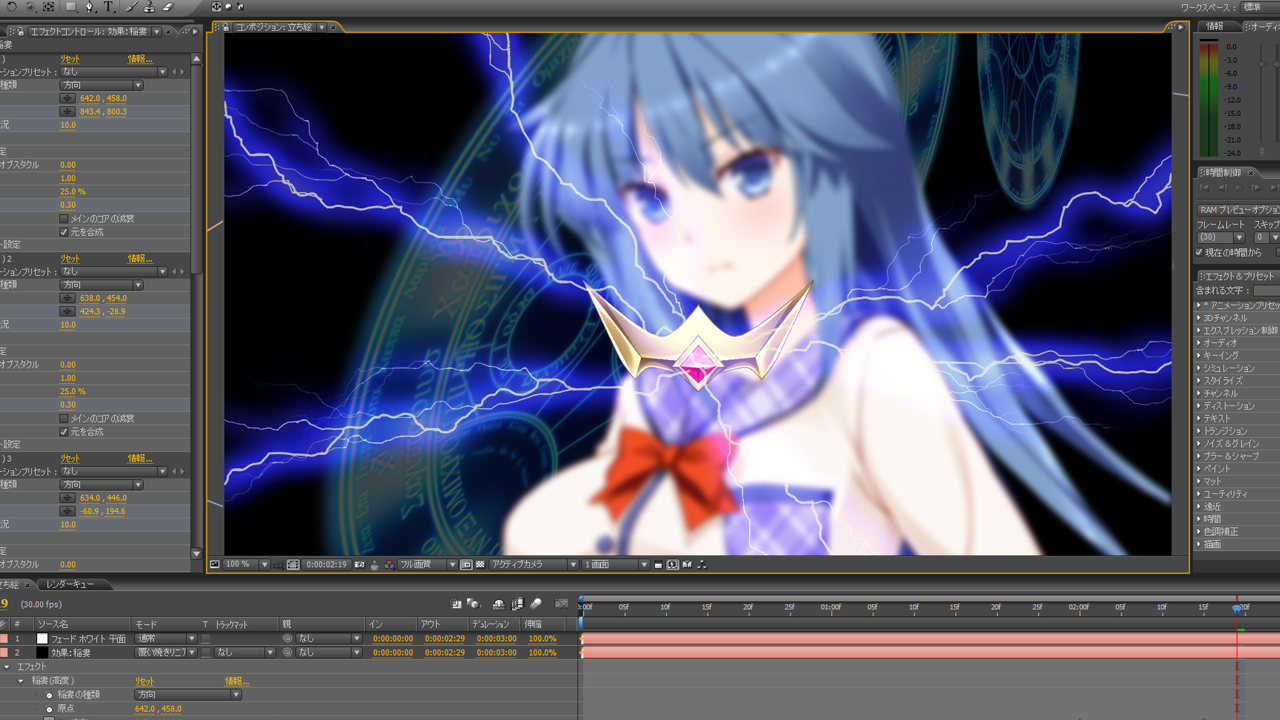
Task: Click the Show Channel RGB icon
Action: point(389,564)
